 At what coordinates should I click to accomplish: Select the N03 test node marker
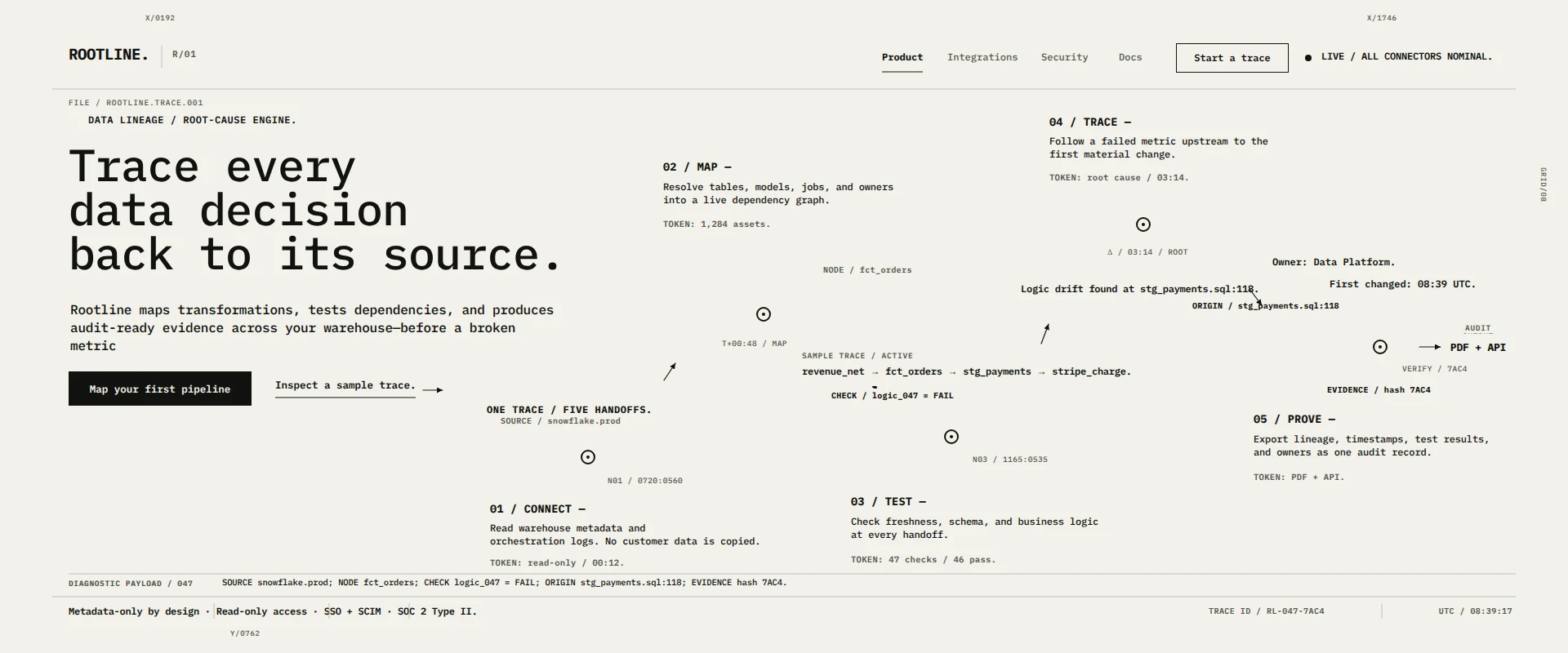click(951, 437)
